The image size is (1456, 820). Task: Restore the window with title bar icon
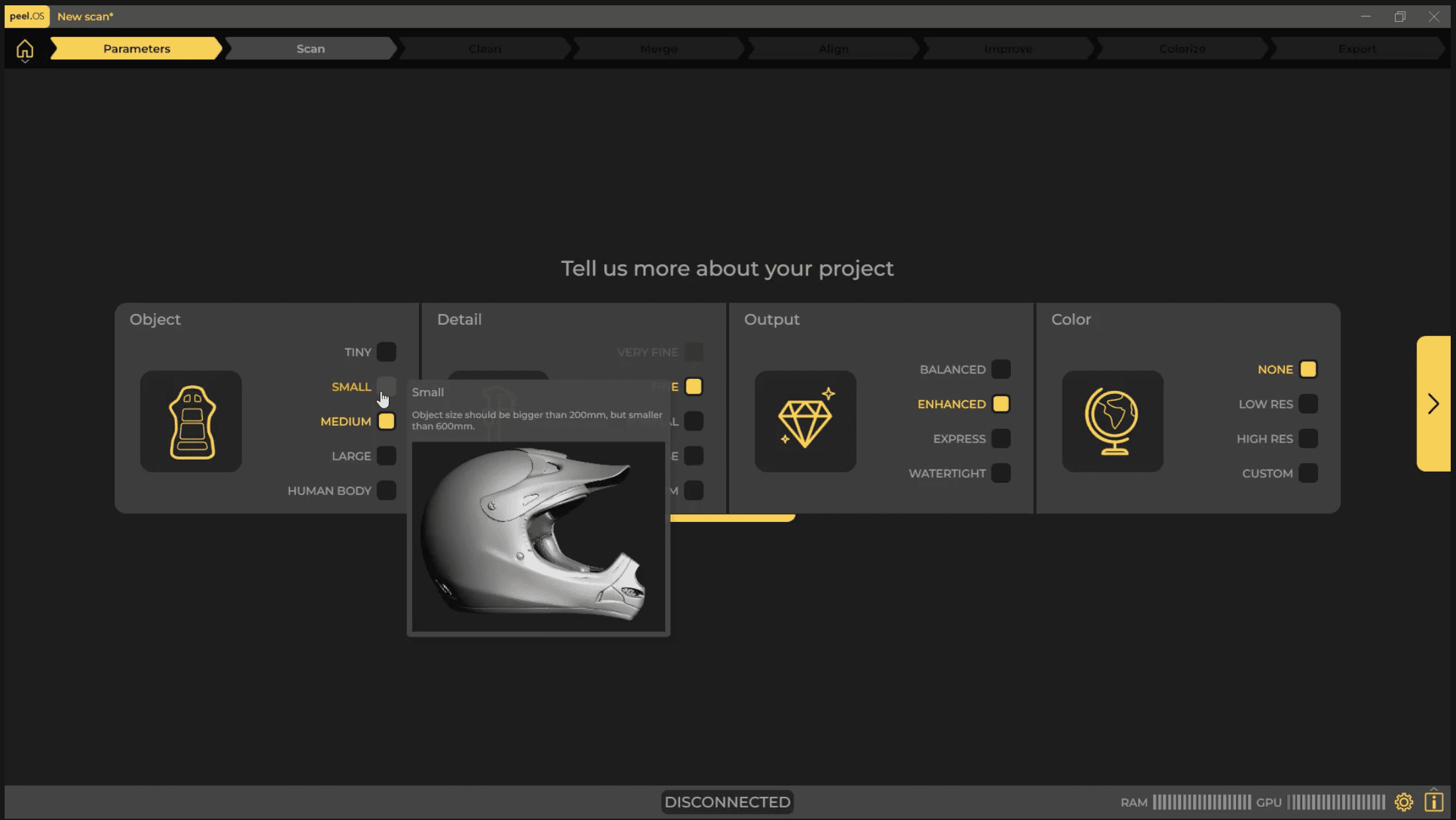click(1400, 17)
